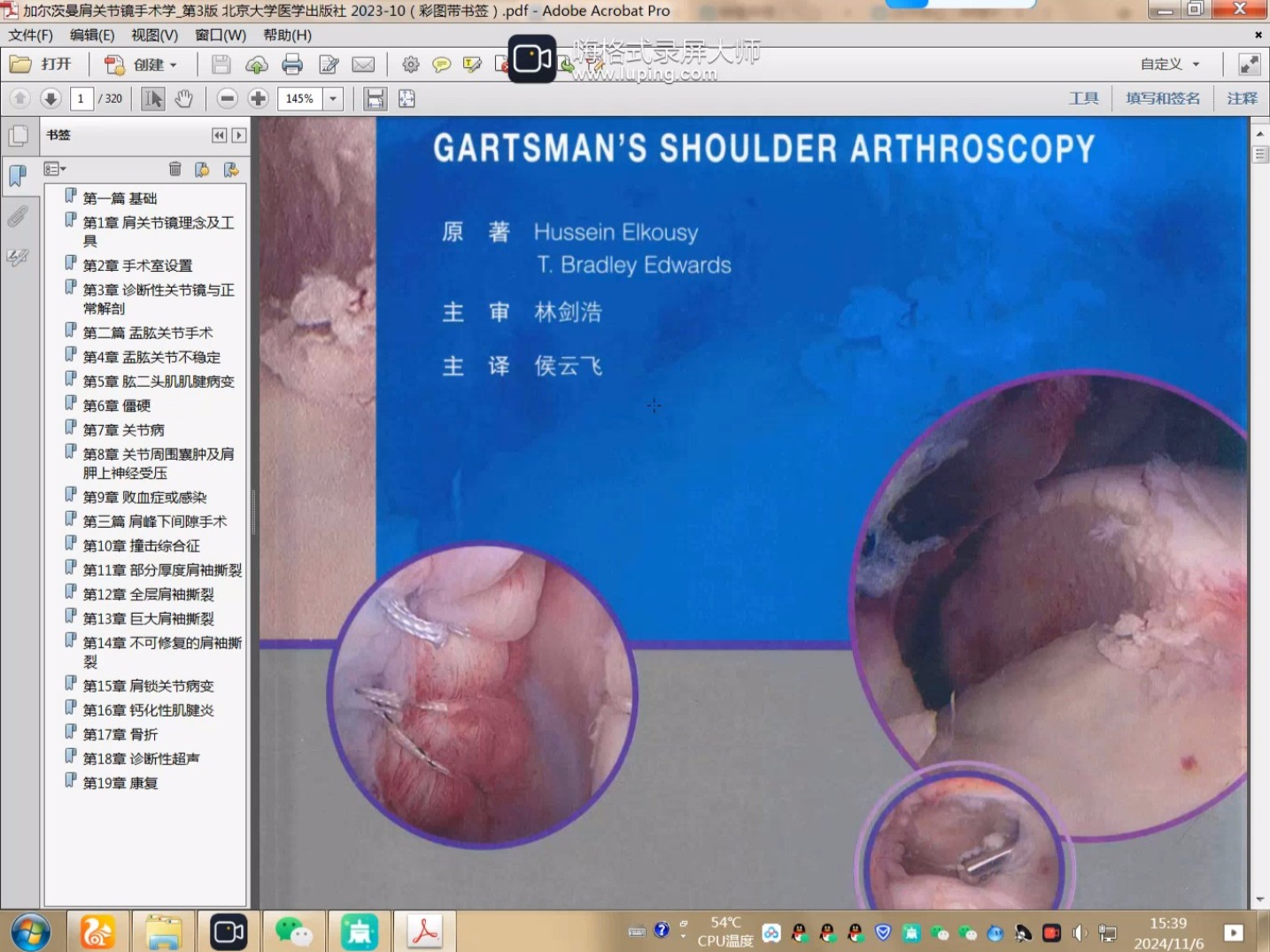
Task: Click the new bookmark icon
Action: pyautogui.click(x=203, y=169)
